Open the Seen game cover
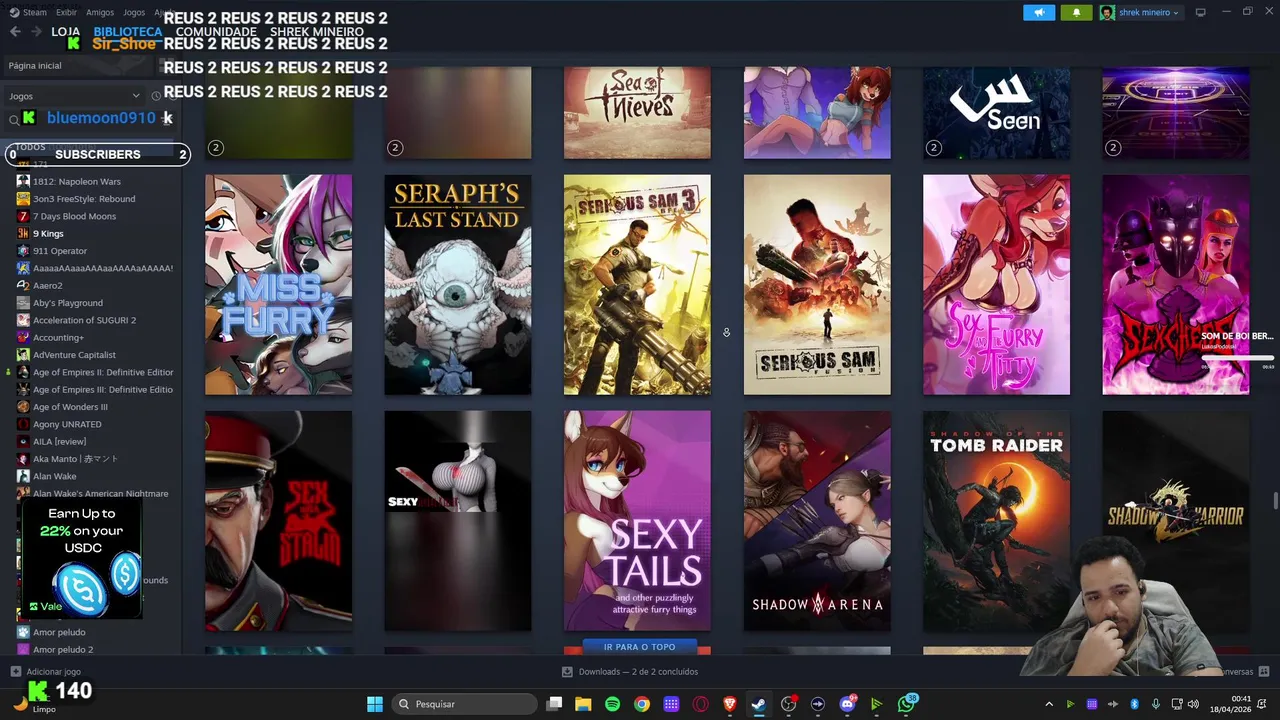The width and height of the screenshot is (1280, 720). point(996,112)
